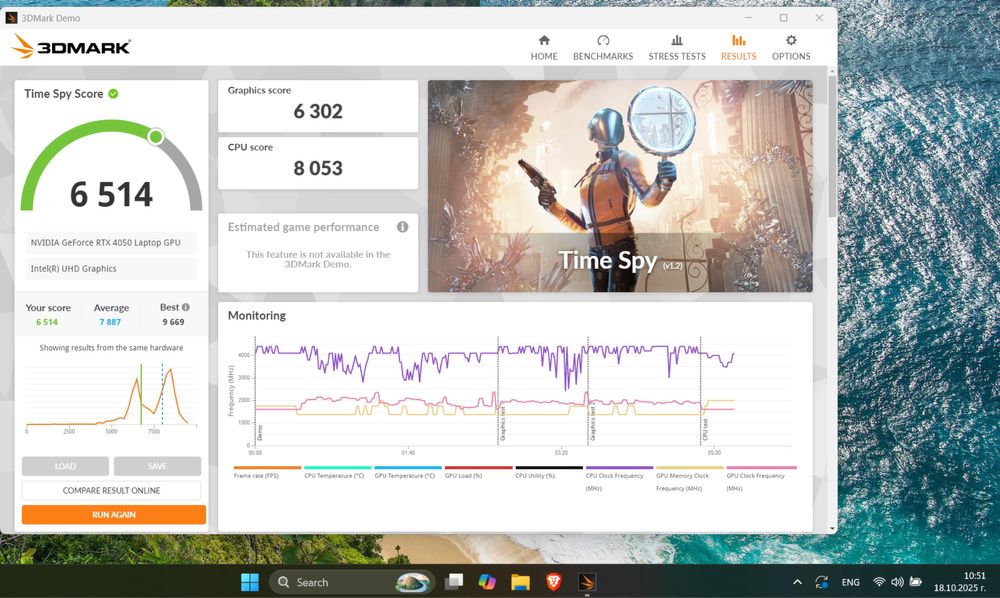Click the Average score 7 887
This screenshot has height=598, width=1000.
pos(110,322)
